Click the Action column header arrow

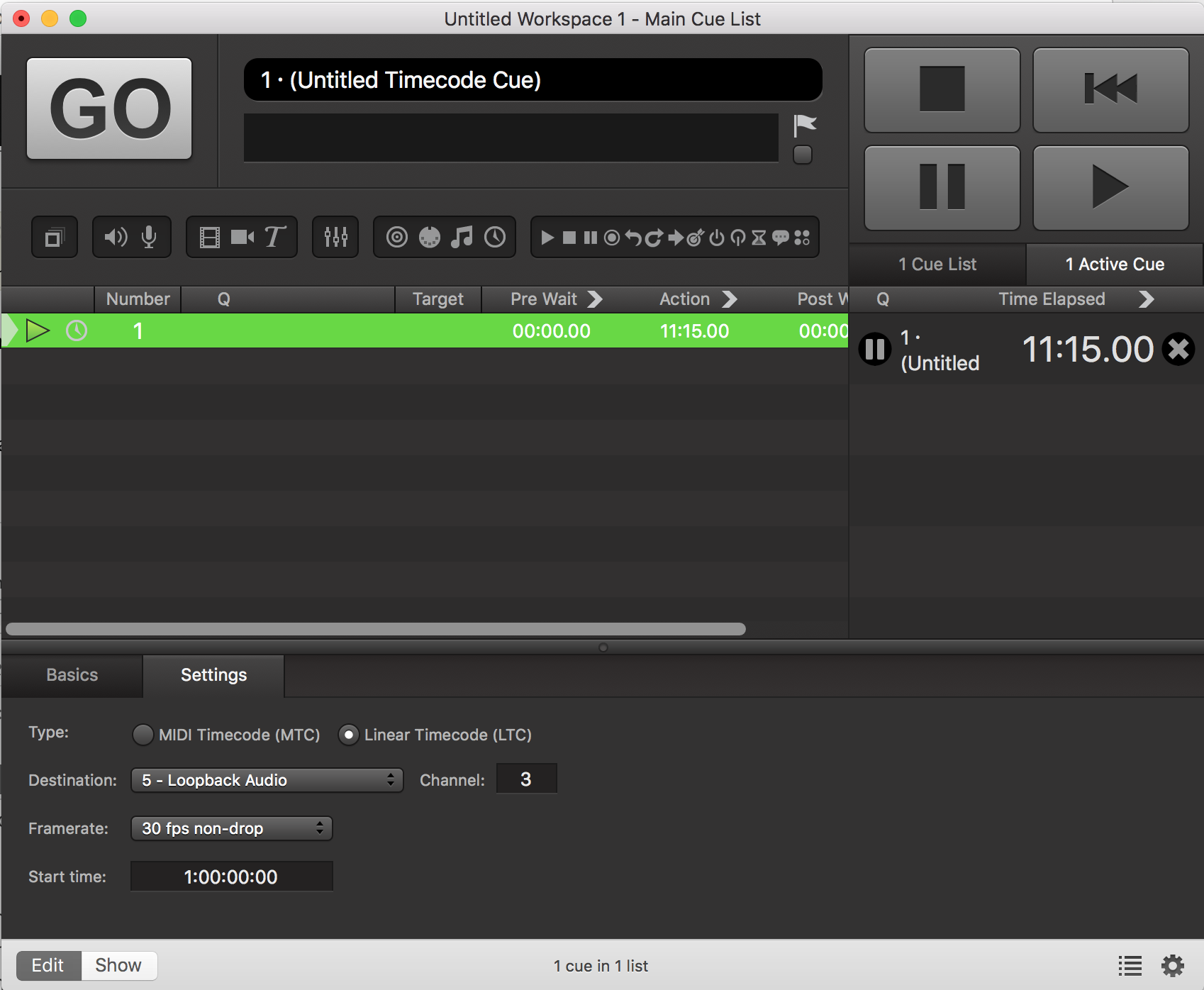click(730, 299)
